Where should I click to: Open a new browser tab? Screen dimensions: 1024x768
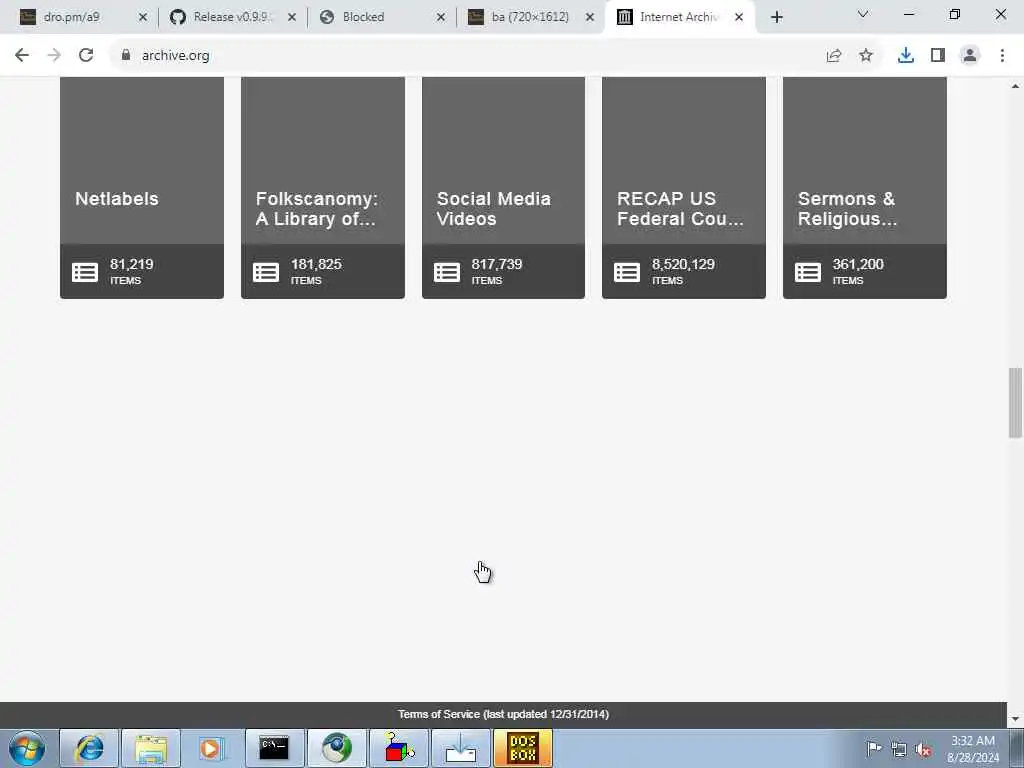(776, 17)
